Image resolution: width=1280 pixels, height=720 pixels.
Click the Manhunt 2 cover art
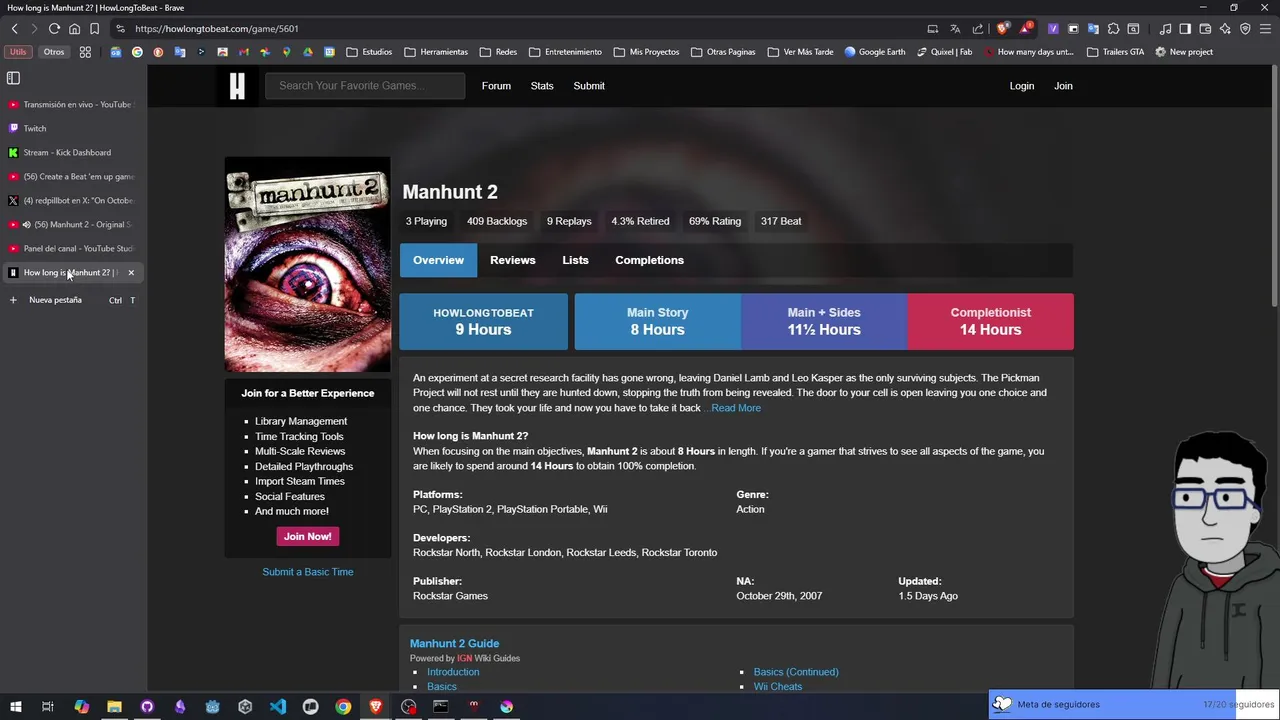pyautogui.click(x=308, y=265)
